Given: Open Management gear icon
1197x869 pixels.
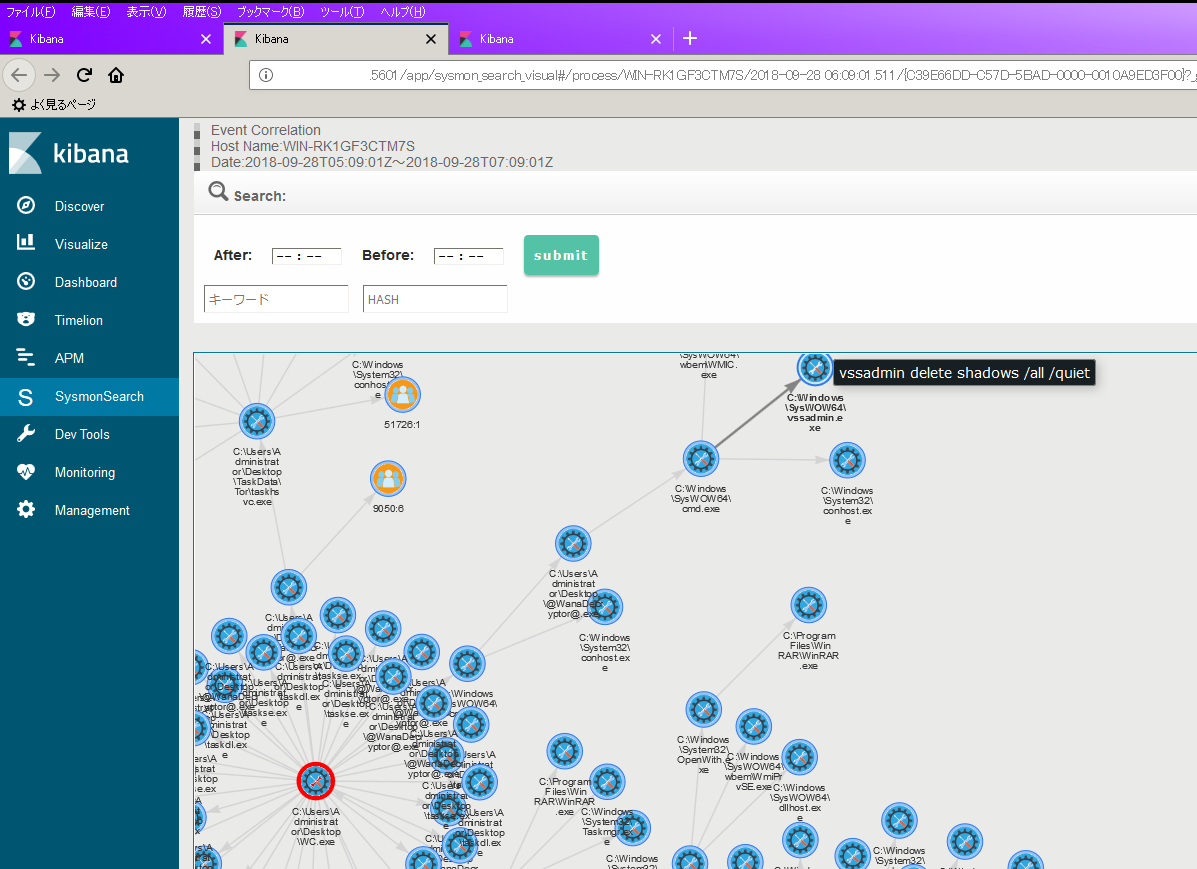Looking at the screenshot, I should click(x=26, y=510).
